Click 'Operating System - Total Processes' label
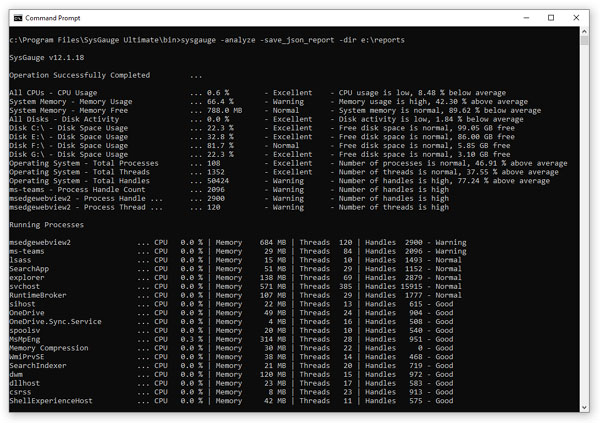 point(84,163)
